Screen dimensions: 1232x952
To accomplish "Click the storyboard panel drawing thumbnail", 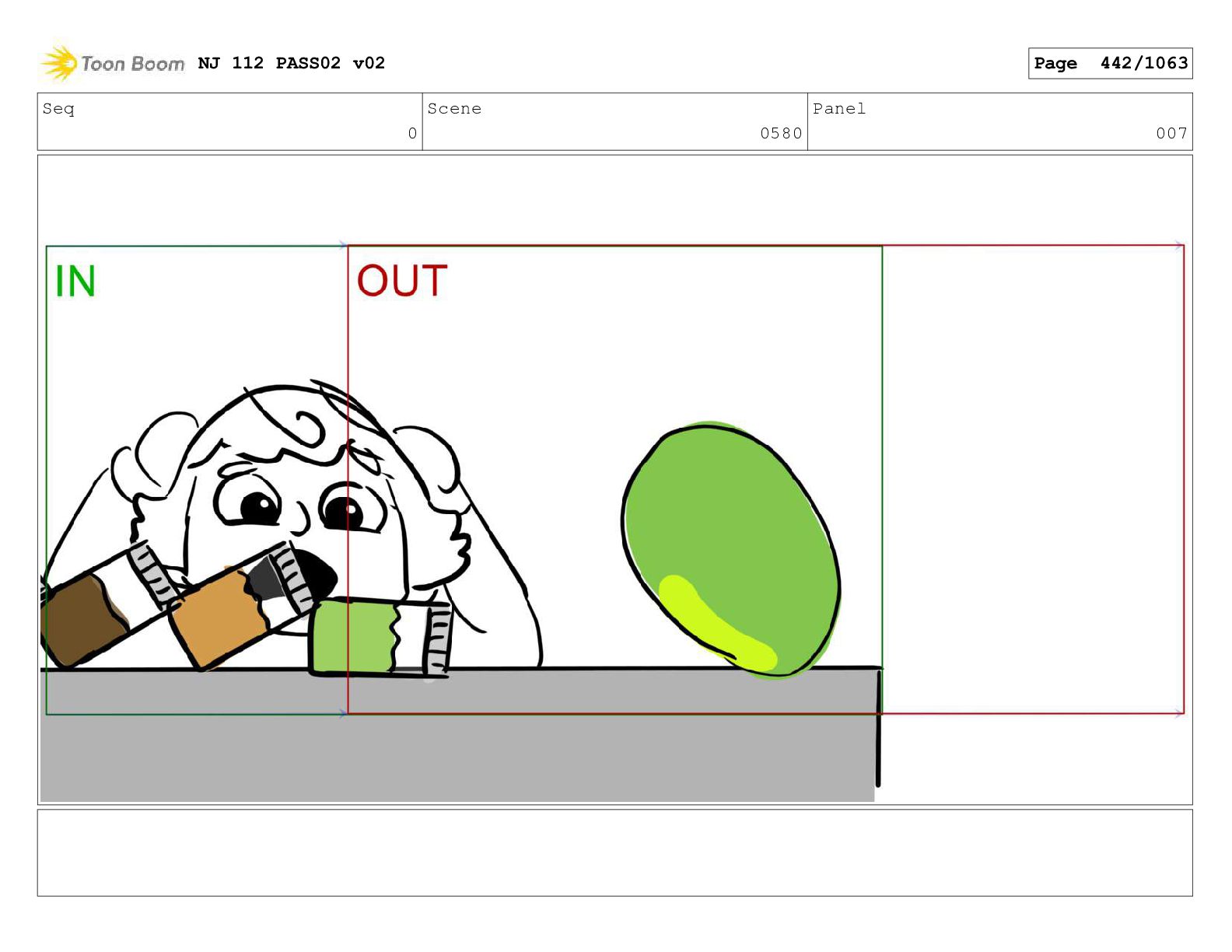I will (614, 479).
